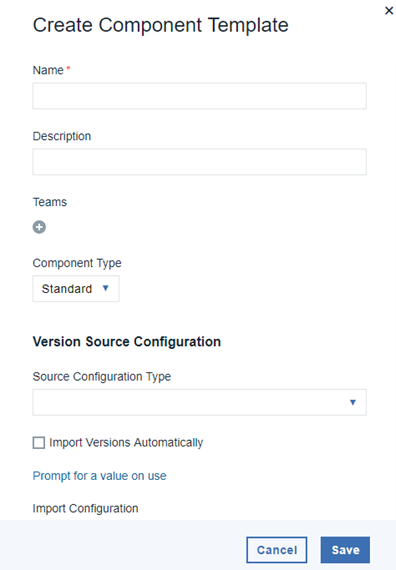Focus the Description text field
The height and width of the screenshot is (570, 396).
pyautogui.click(x=200, y=162)
